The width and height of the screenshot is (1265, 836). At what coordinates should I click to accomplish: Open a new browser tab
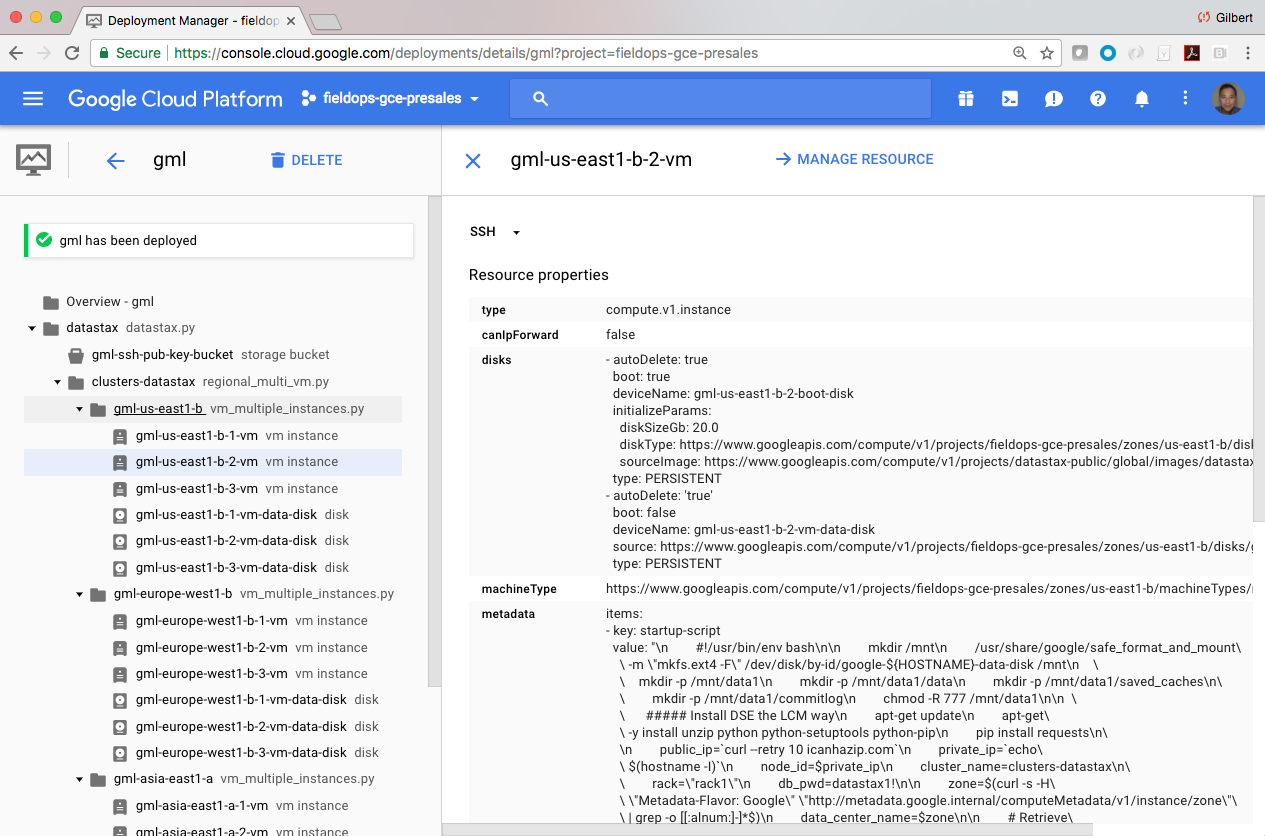pyautogui.click(x=326, y=22)
